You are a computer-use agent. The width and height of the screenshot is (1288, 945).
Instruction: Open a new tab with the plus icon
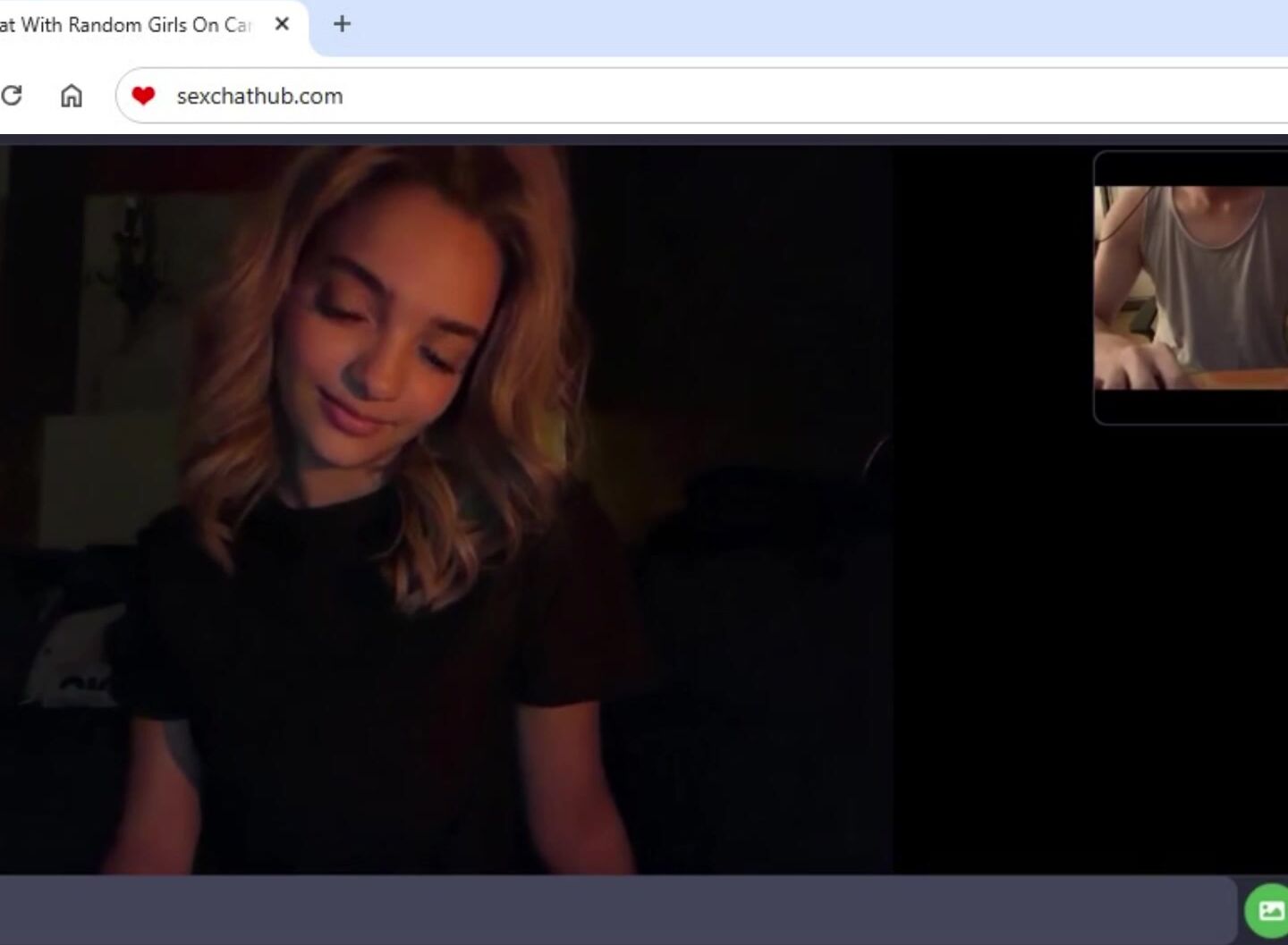pyautogui.click(x=342, y=24)
